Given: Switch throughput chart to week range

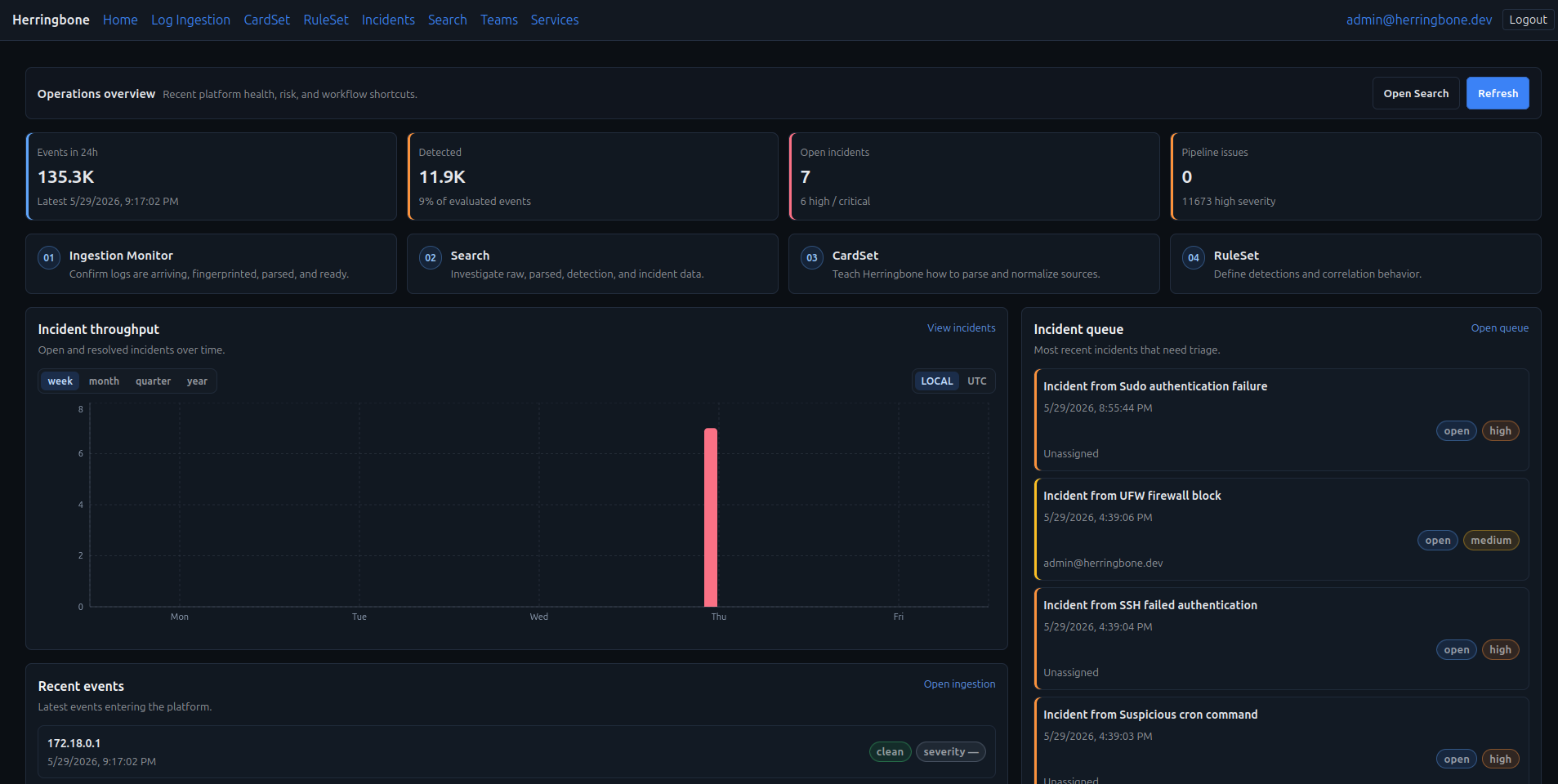Looking at the screenshot, I should pyautogui.click(x=60, y=381).
